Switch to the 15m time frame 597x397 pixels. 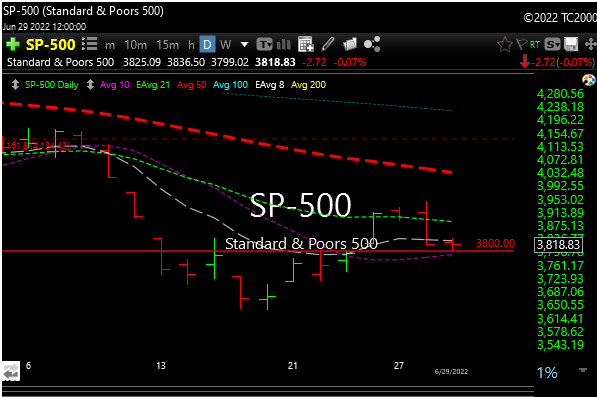[168, 45]
